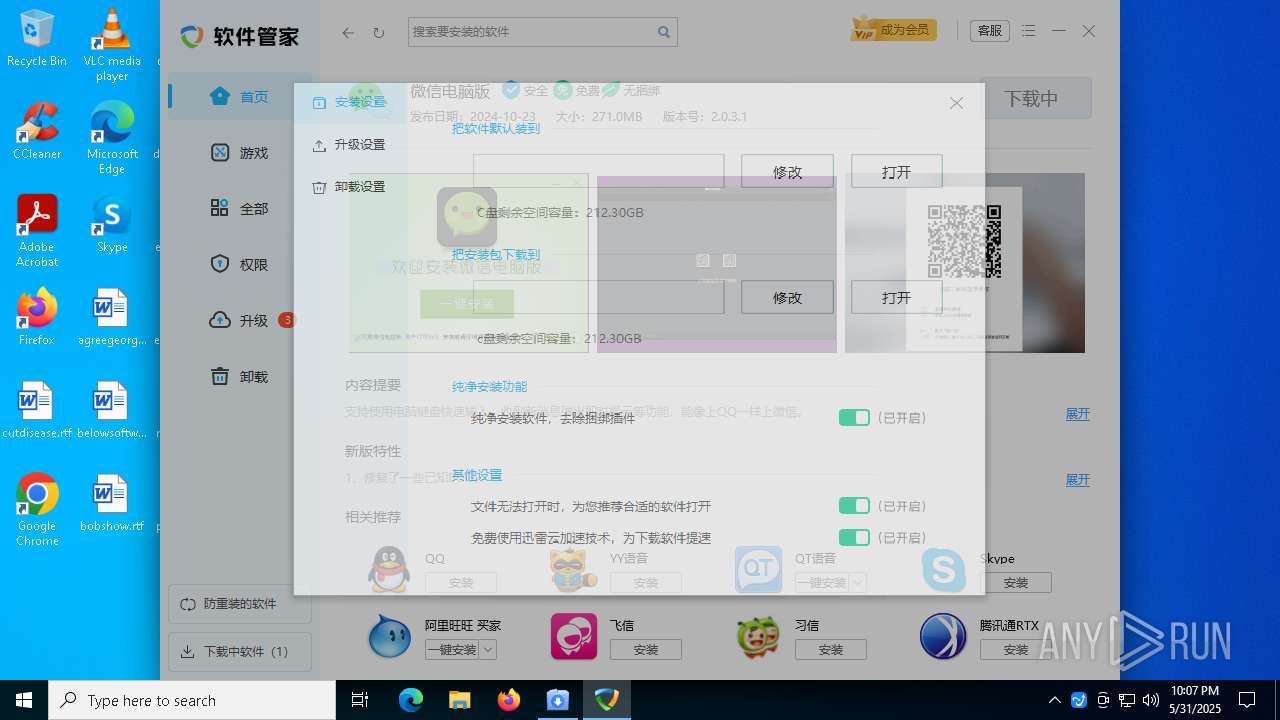Open cutdisease.rtf desktop file
The width and height of the screenshot is (1280, 720).
click(x=37, y=410)
